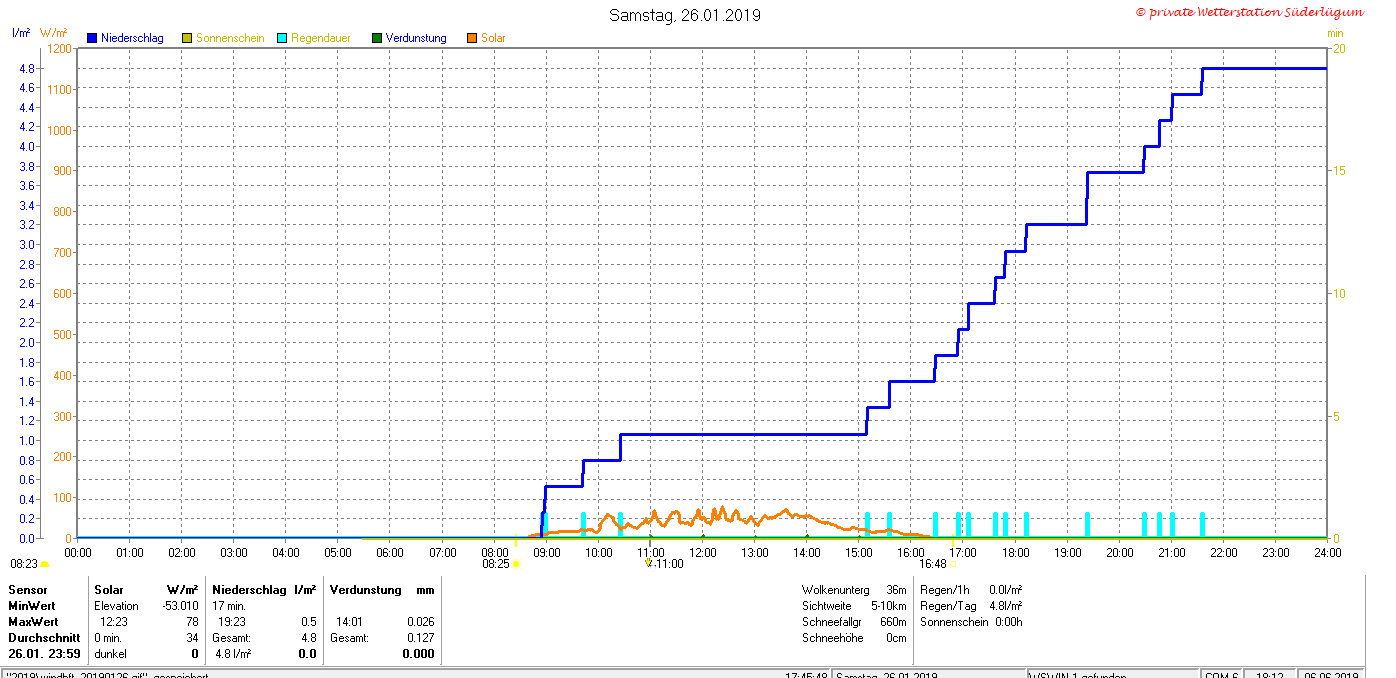Click the sun icon next to 08:23
Viewport: 1396px width, 678px height.
44,564
